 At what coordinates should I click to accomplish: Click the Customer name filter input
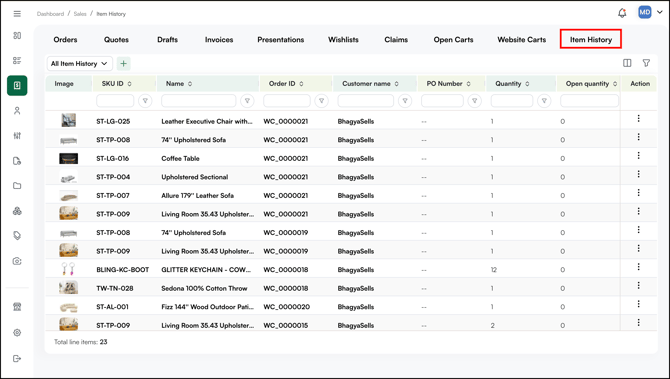coord(365,101)
